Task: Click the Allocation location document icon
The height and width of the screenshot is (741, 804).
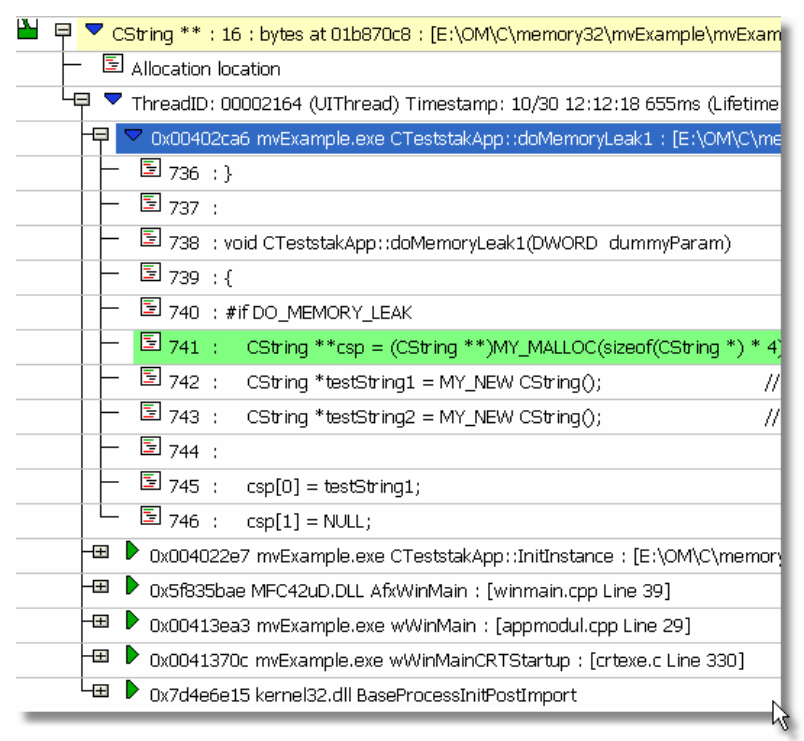Action: pos(113,66)
